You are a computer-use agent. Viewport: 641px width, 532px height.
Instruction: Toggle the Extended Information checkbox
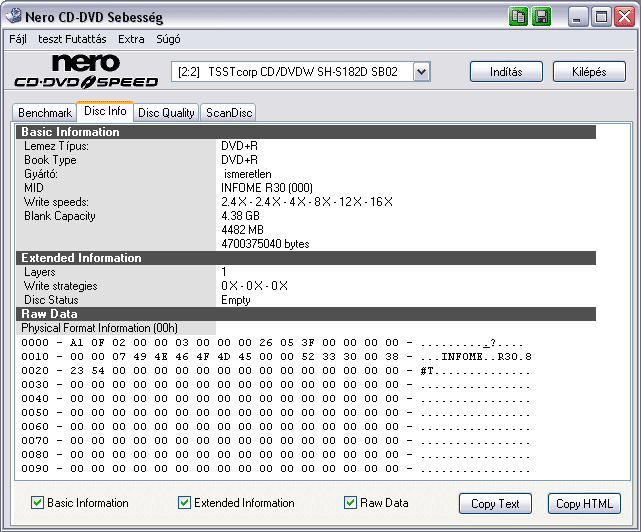[x=184, y=503]
